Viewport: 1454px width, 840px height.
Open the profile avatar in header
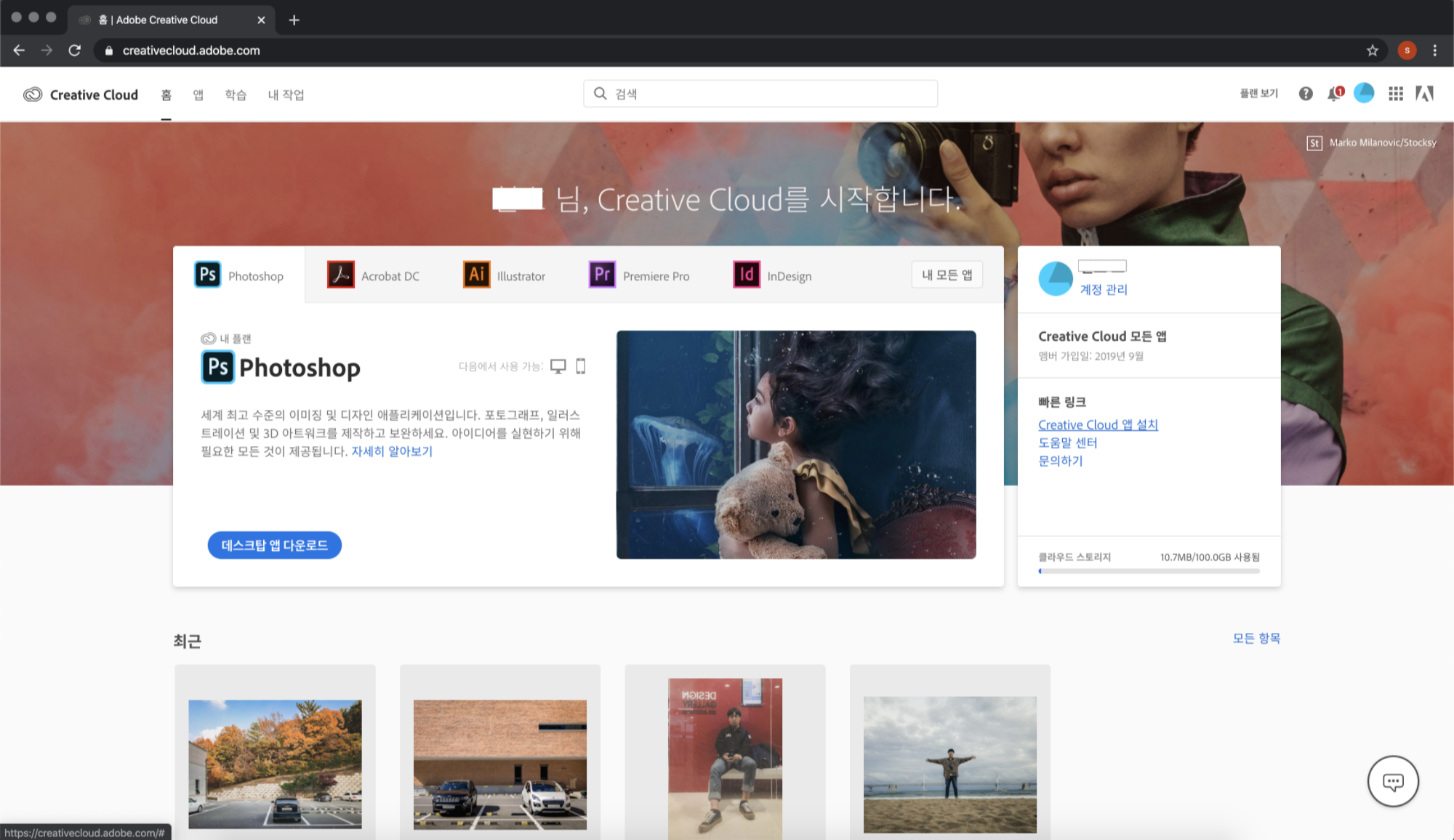(1364, 93)
